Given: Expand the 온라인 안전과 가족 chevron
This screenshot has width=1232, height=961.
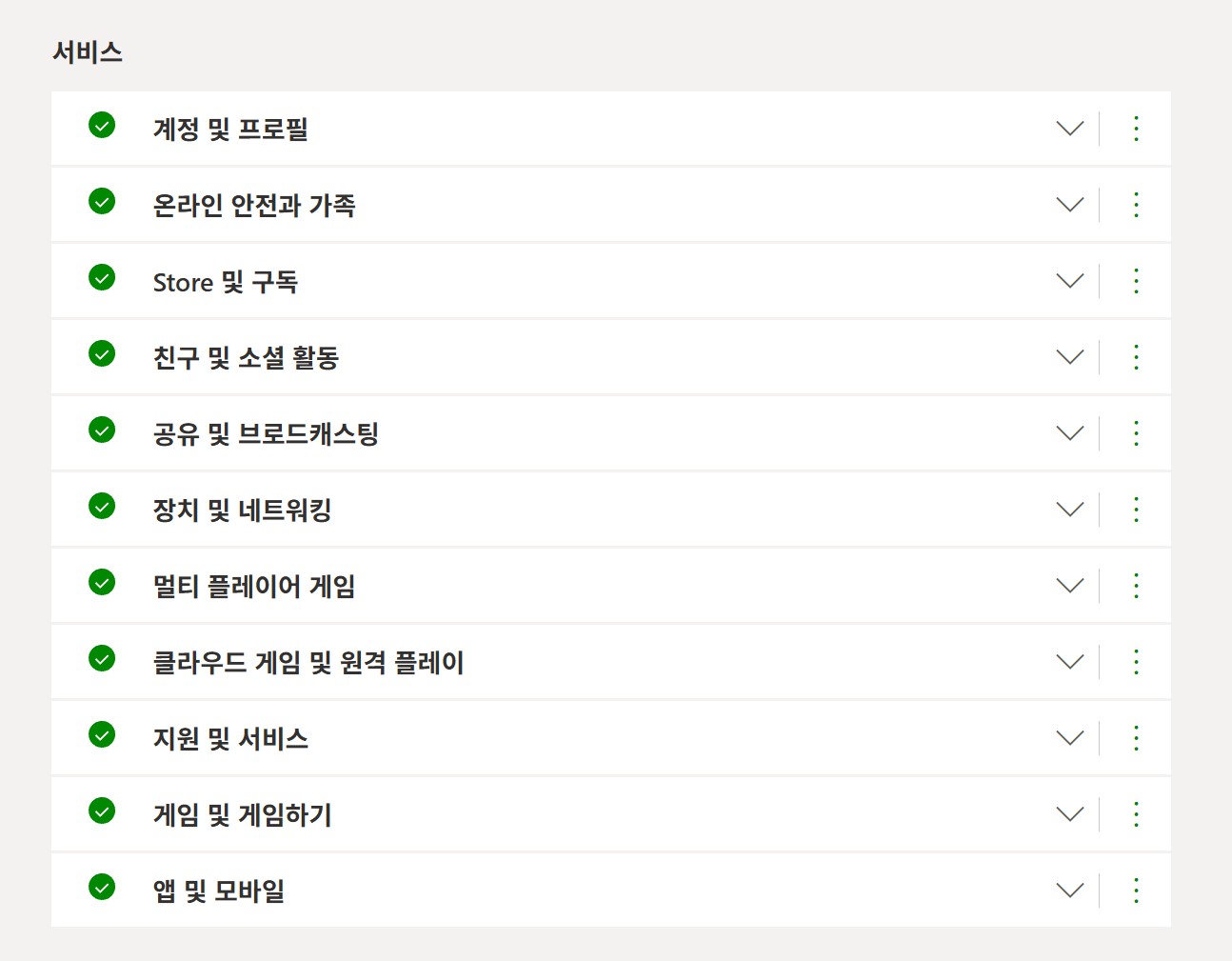Looking at the screenshot, I should click(x=1070, y=205).
